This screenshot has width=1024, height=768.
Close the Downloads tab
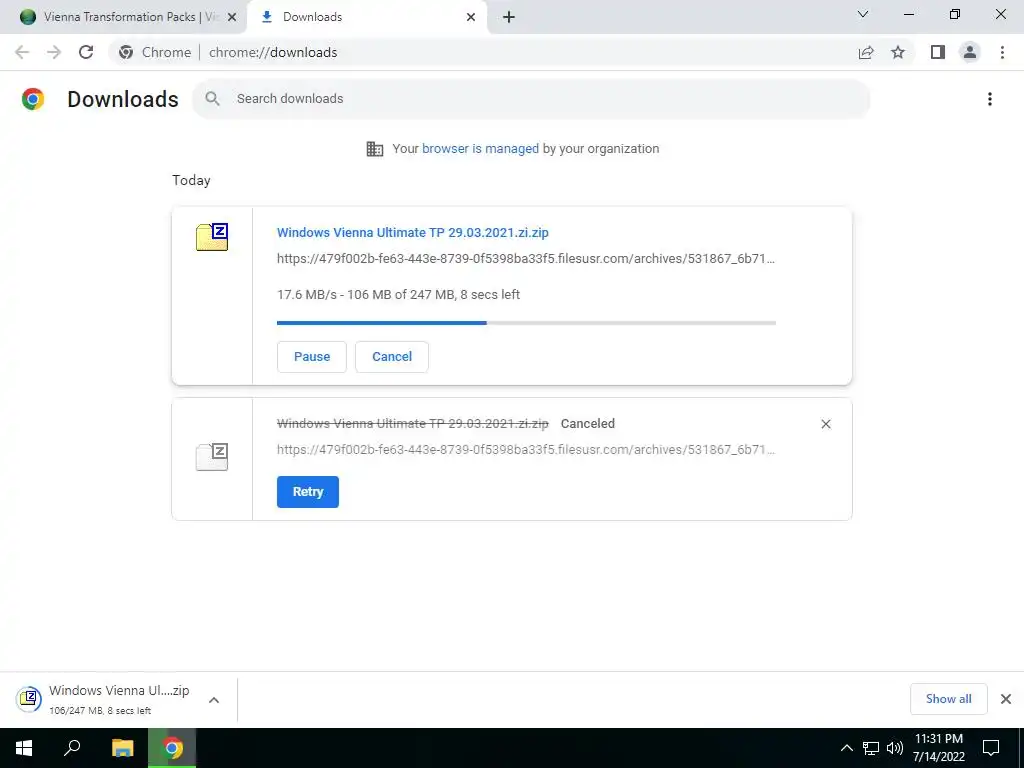point(471,17)
